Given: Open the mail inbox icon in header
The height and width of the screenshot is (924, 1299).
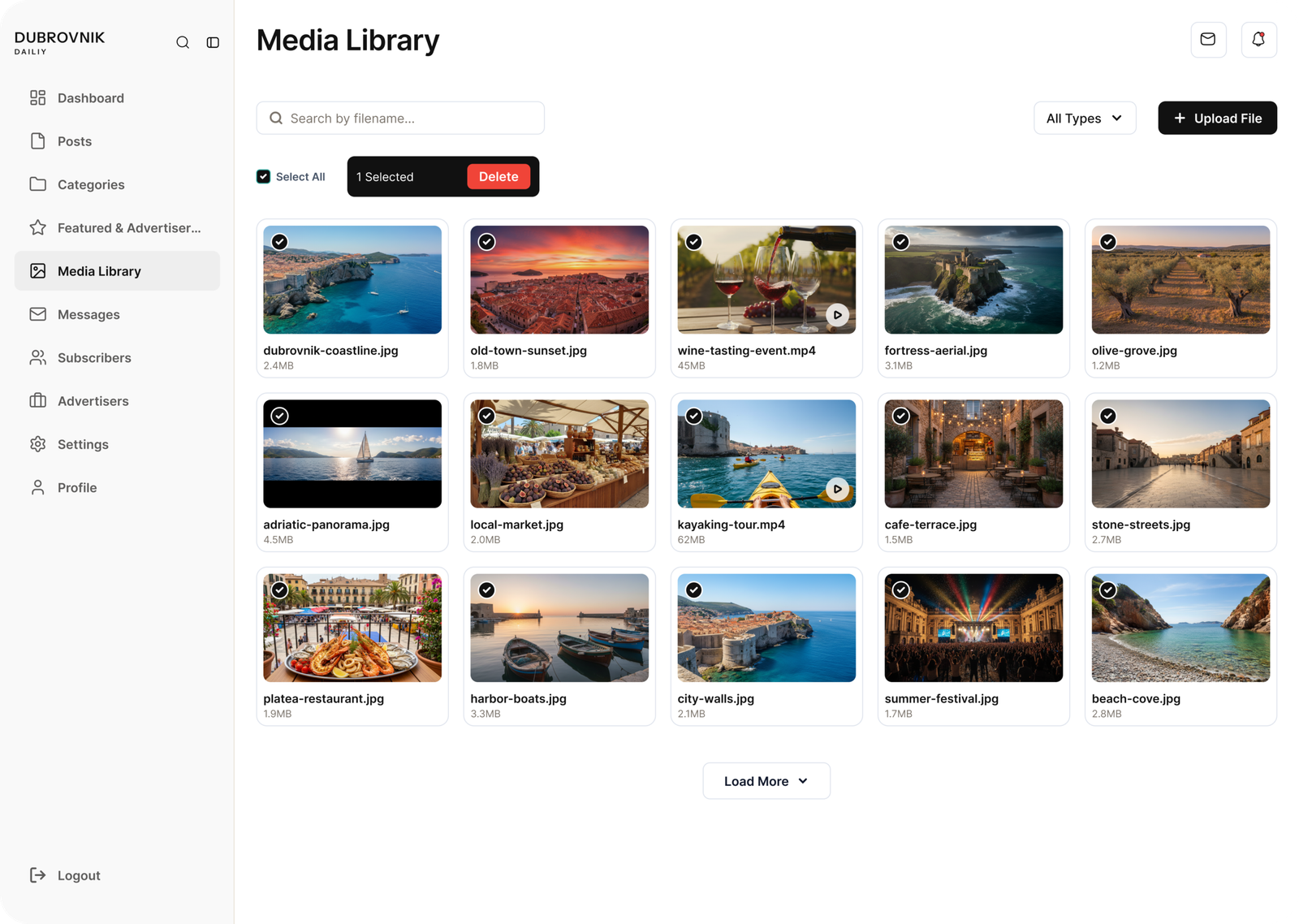Looking at the screenshot, I should tap(1208, 40).
